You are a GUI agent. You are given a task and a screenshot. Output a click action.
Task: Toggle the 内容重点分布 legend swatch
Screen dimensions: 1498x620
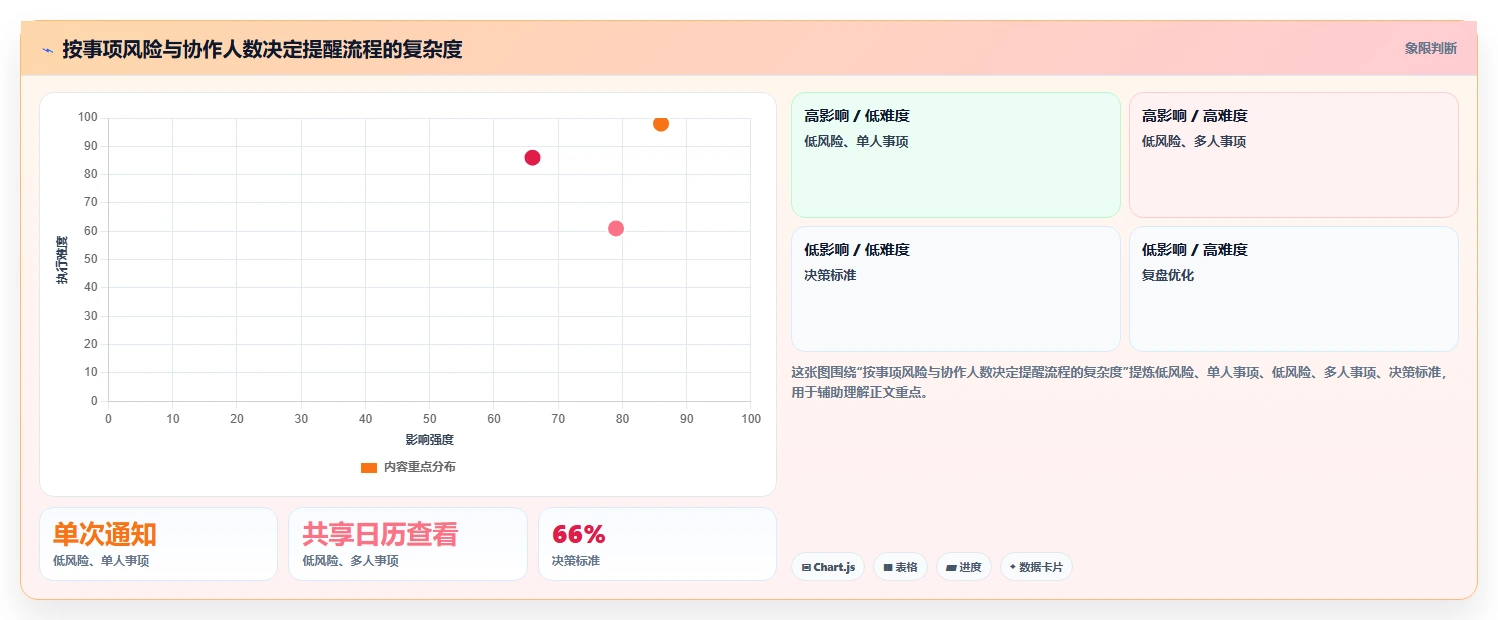point(369,467)
